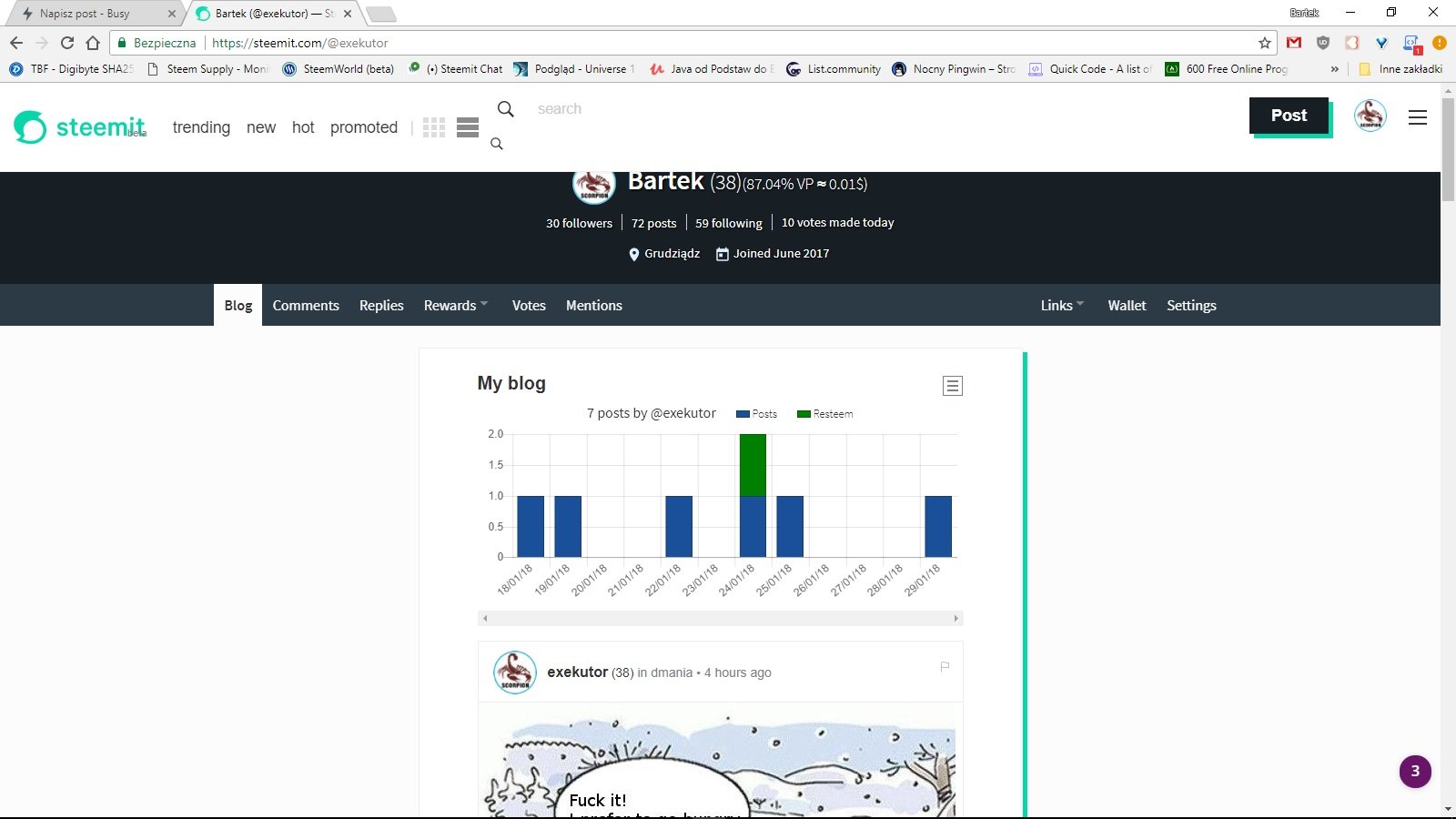Image resolution: width=1456 pixels, height=819 pixels.
Task: Click the Steemit logo
Action: [80, 127]
